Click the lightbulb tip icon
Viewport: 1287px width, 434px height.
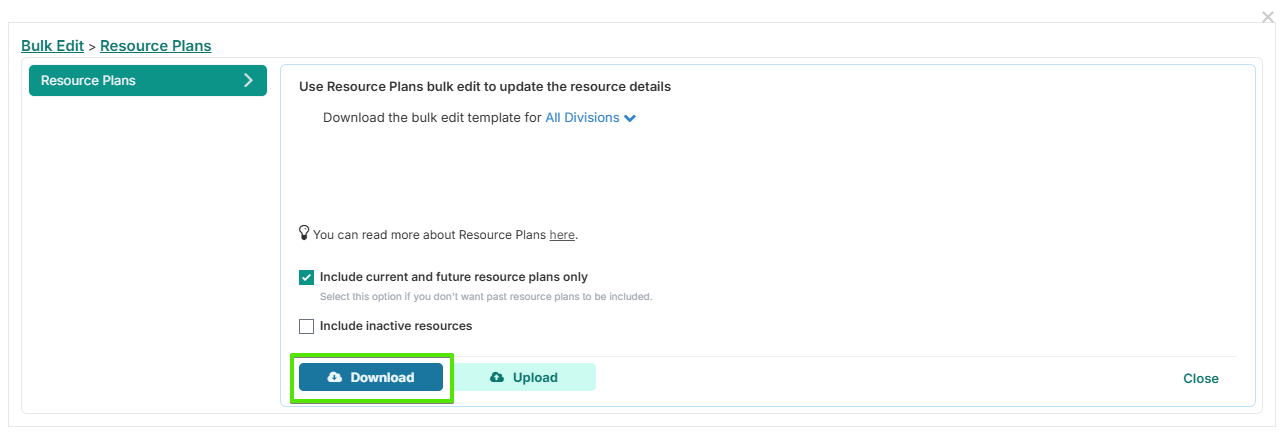pyautogui.click(x=305, y=233)
